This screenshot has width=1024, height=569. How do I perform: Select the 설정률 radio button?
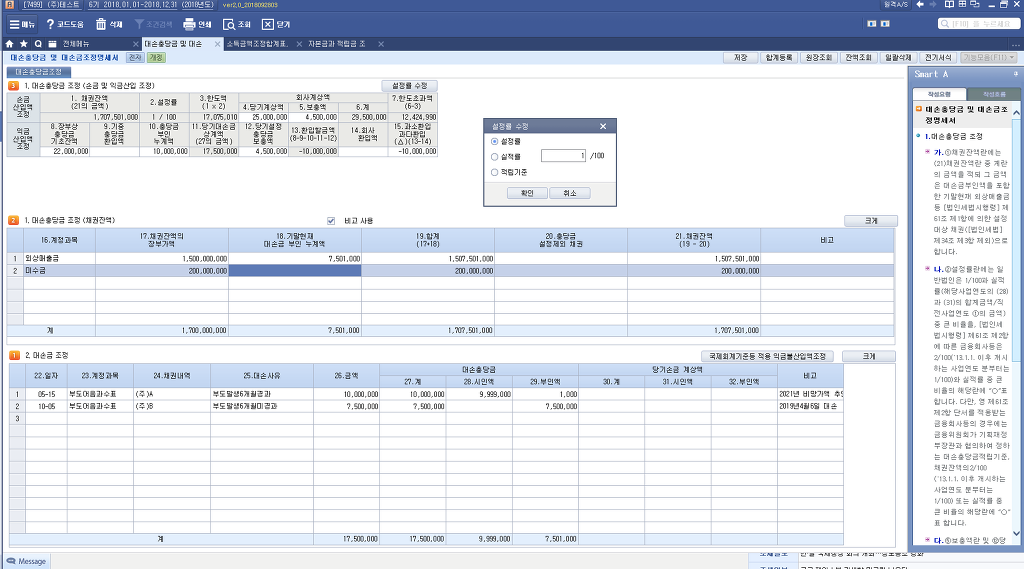pyautogui.click(x=494, y=142)
